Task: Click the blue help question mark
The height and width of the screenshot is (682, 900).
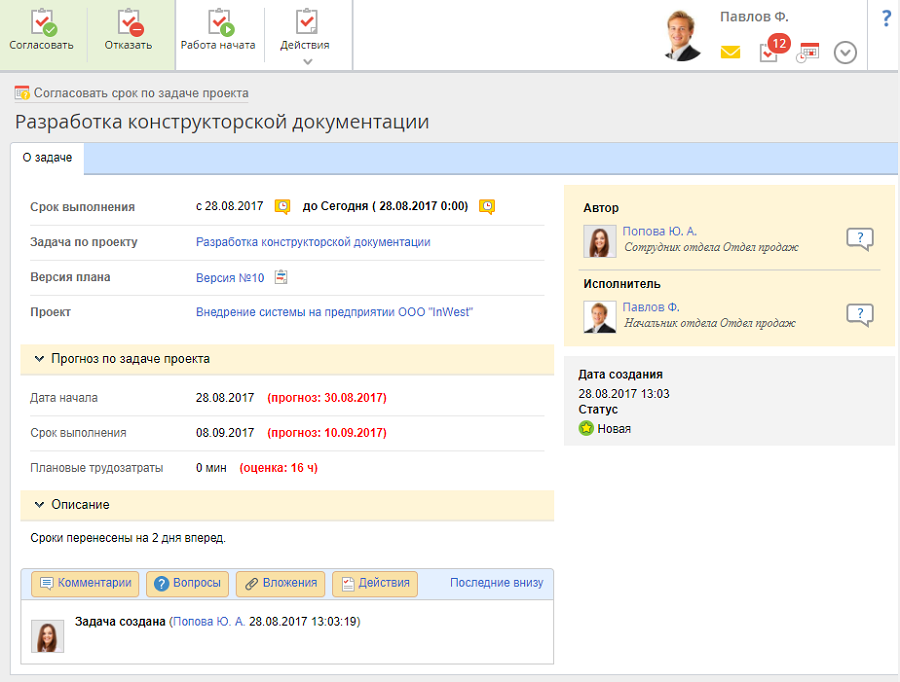Action: click(x=885, y=19)
